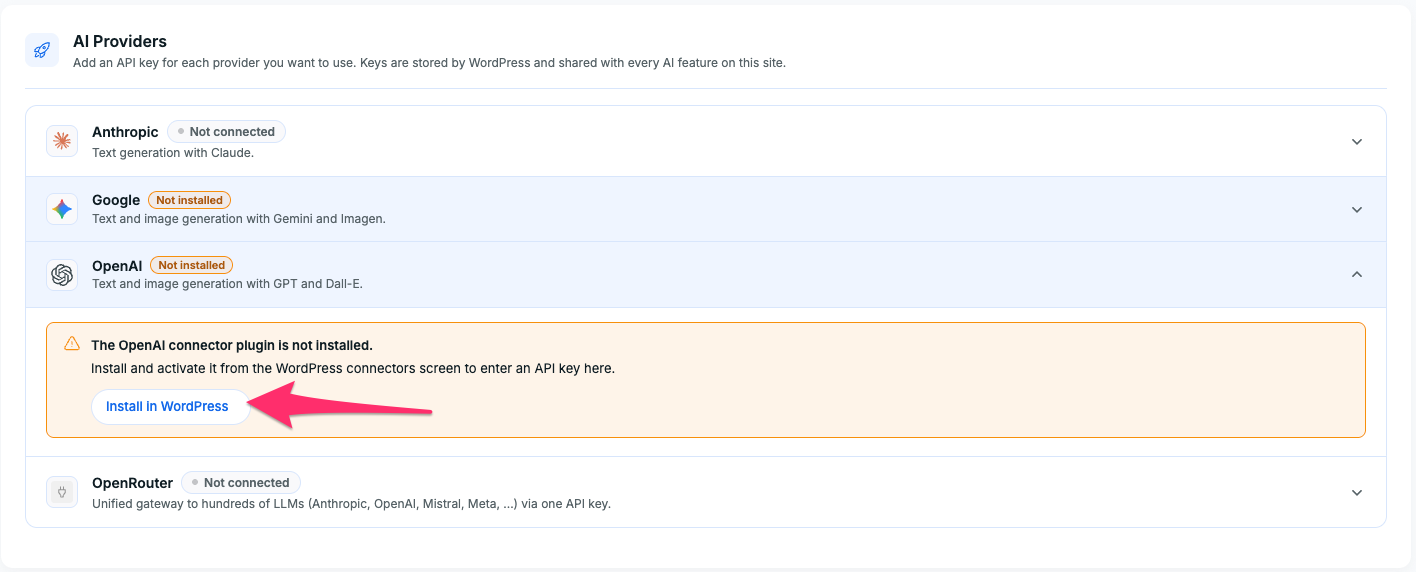Click the OpenAI provider logo
The width and height of the screenshot is (1416, 572).
click(62, 274)
